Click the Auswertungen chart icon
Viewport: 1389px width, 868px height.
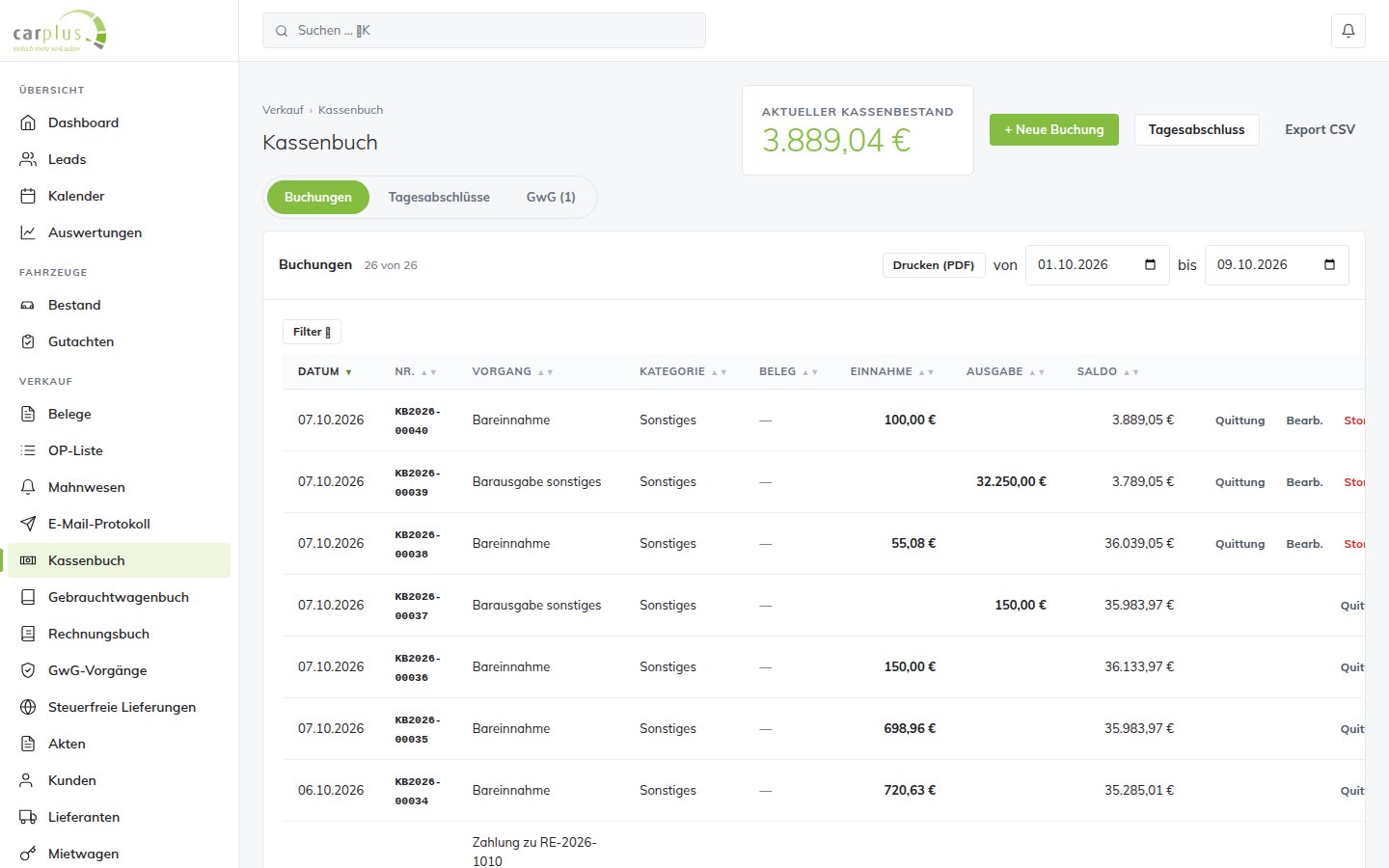28,232
